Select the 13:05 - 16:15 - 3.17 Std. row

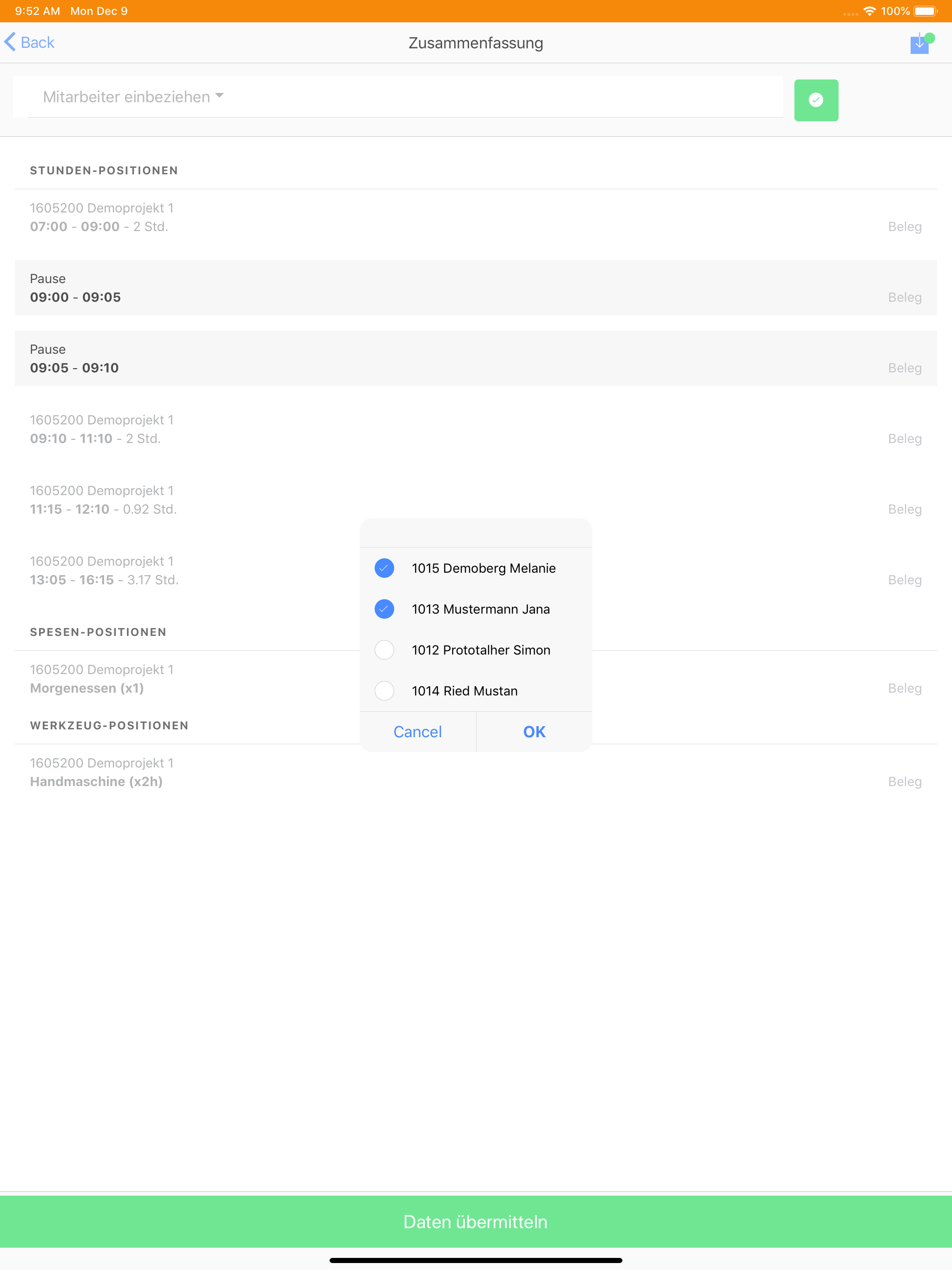[476, 570]
